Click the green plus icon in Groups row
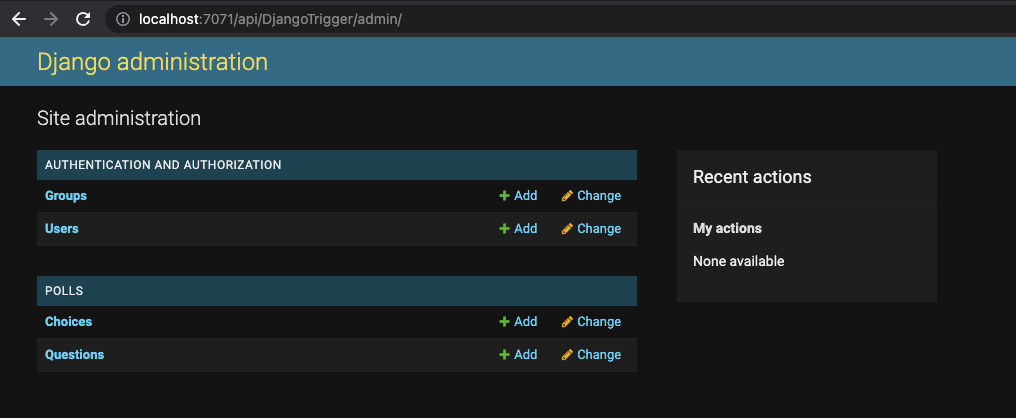Image resolution: width=1016 pixels, height=418 pixels. click(504, 196)
